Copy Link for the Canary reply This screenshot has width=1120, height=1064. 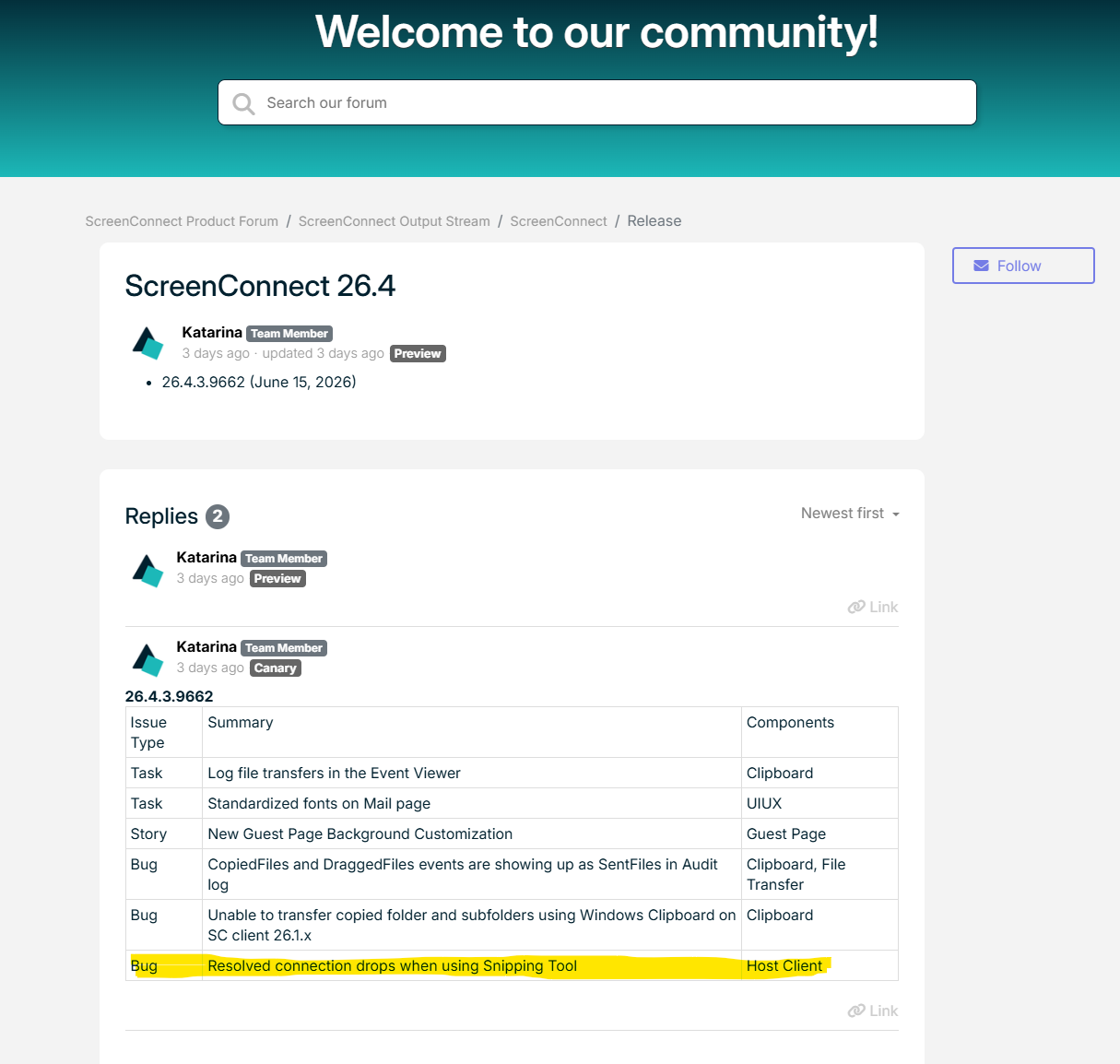pos(873,1011)
